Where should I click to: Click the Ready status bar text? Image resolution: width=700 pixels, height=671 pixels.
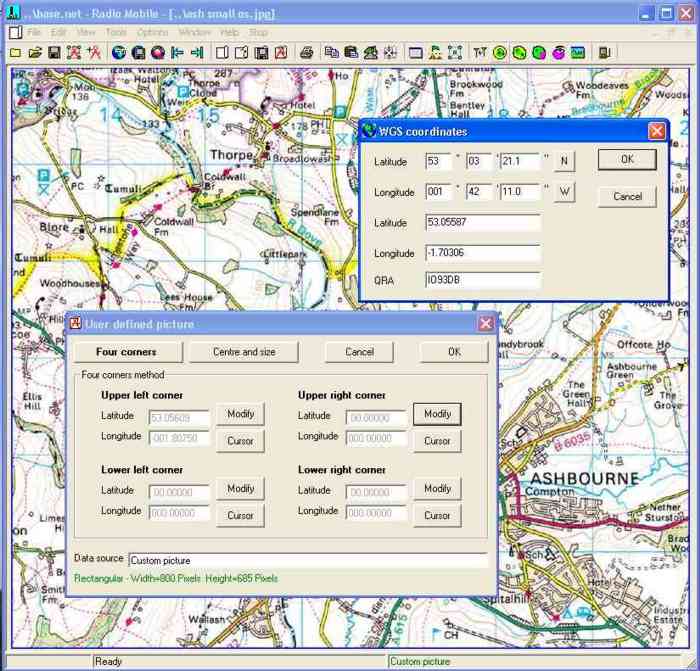point(108,661)
